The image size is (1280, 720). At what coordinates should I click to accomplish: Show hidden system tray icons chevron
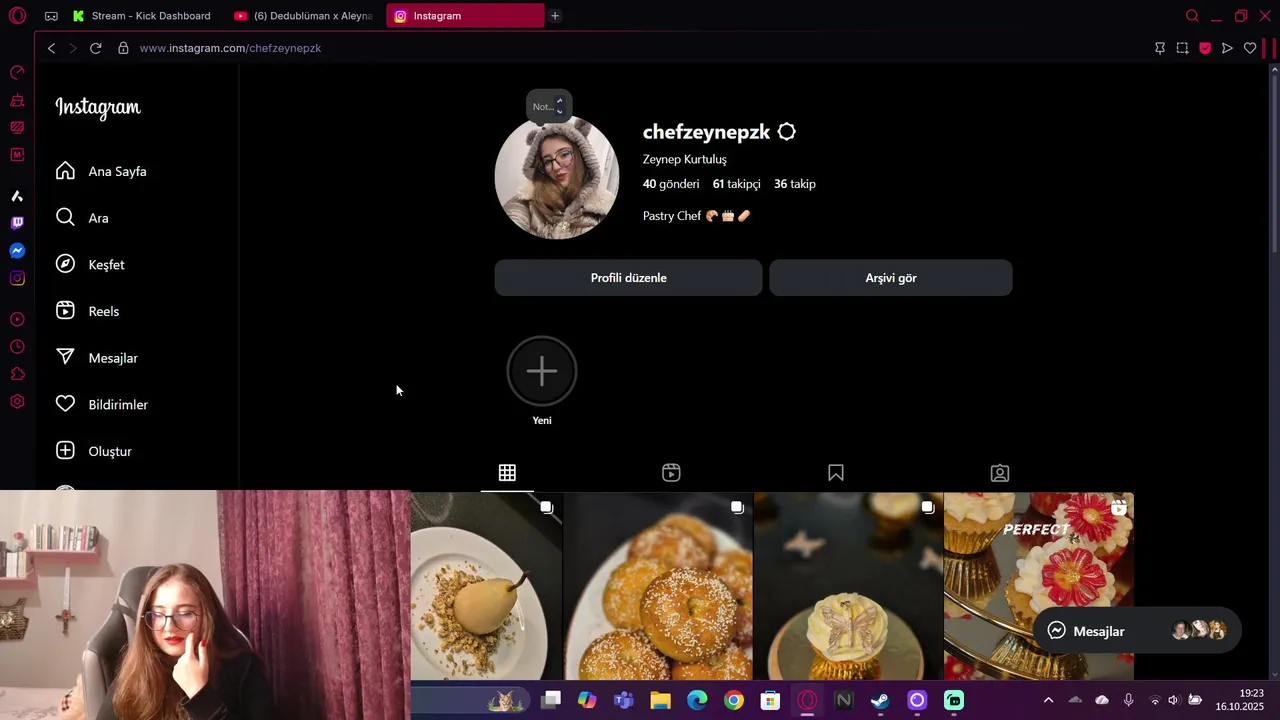click(x=1048, y=700)
